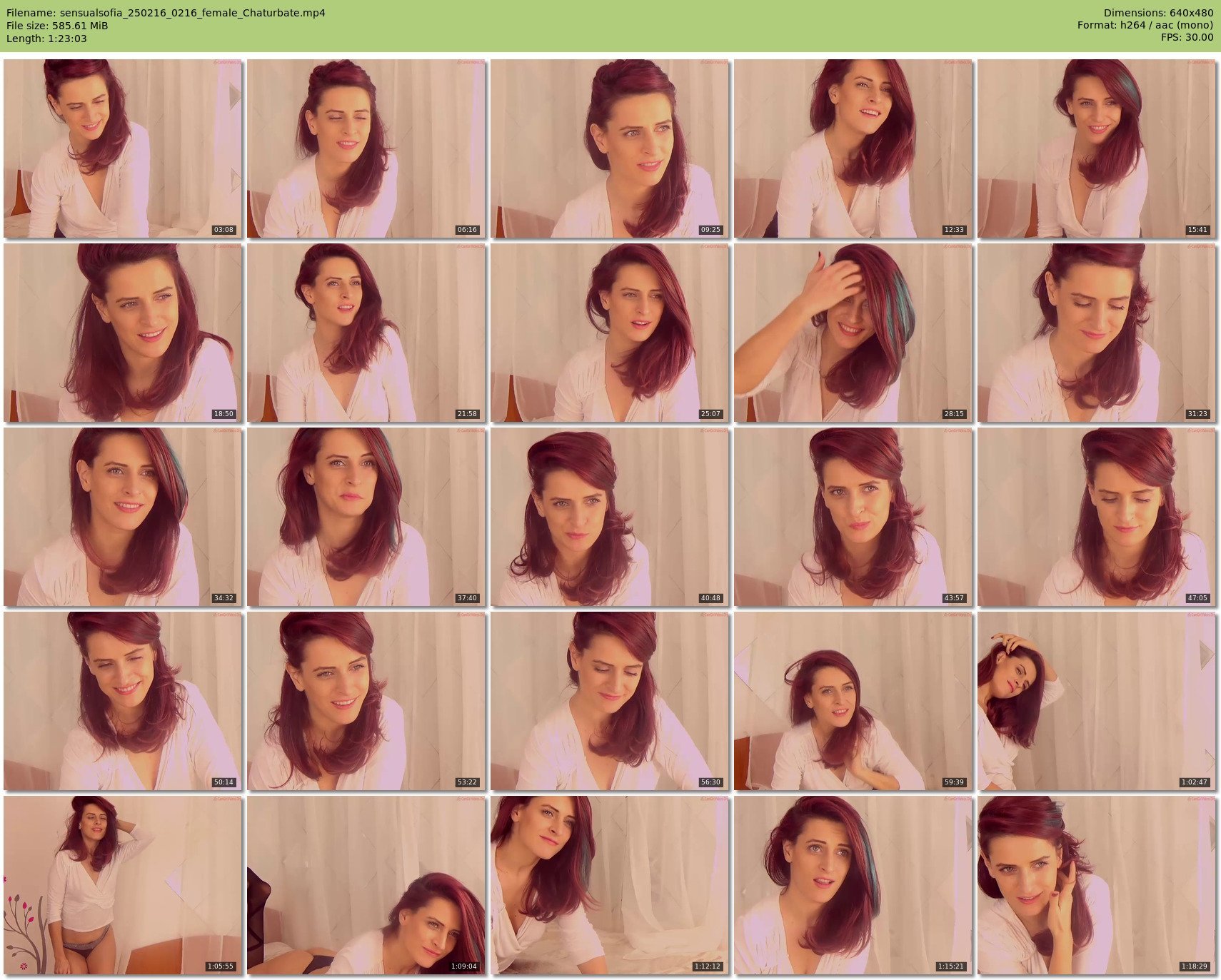Select the frame timestamped 1:18:29
This screenshot has width=1221, height=980.
(x=1097, y=885)
